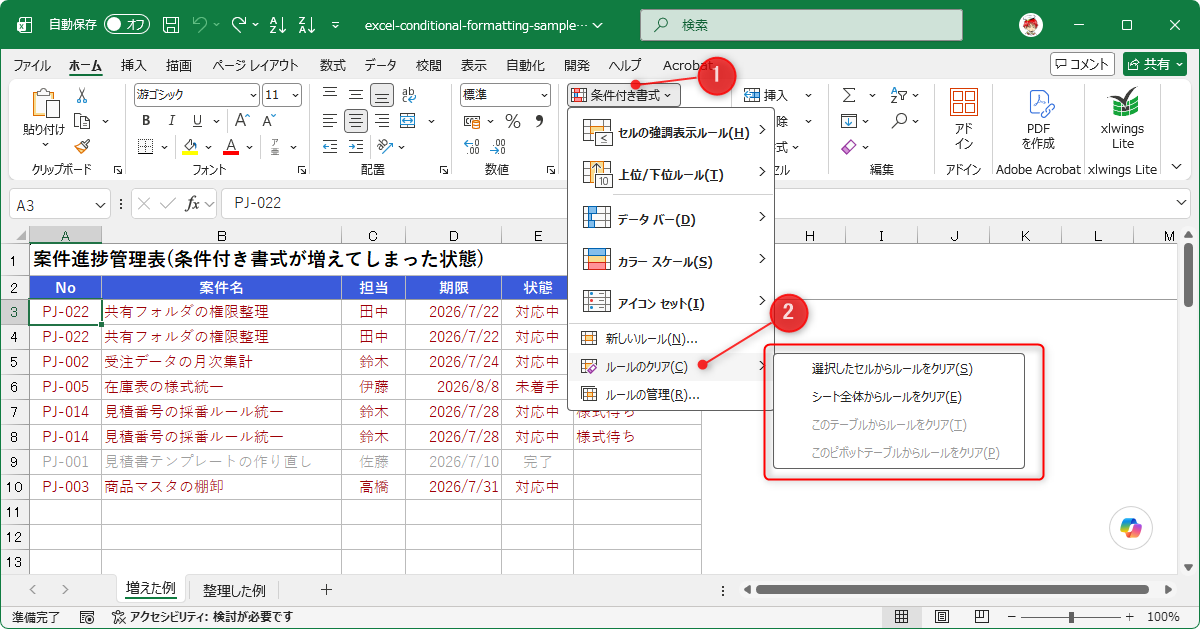The height and width of the screenshot is (629, 1200).
Task: Click the AutoSum sigma icon
Action: (849, 95)
